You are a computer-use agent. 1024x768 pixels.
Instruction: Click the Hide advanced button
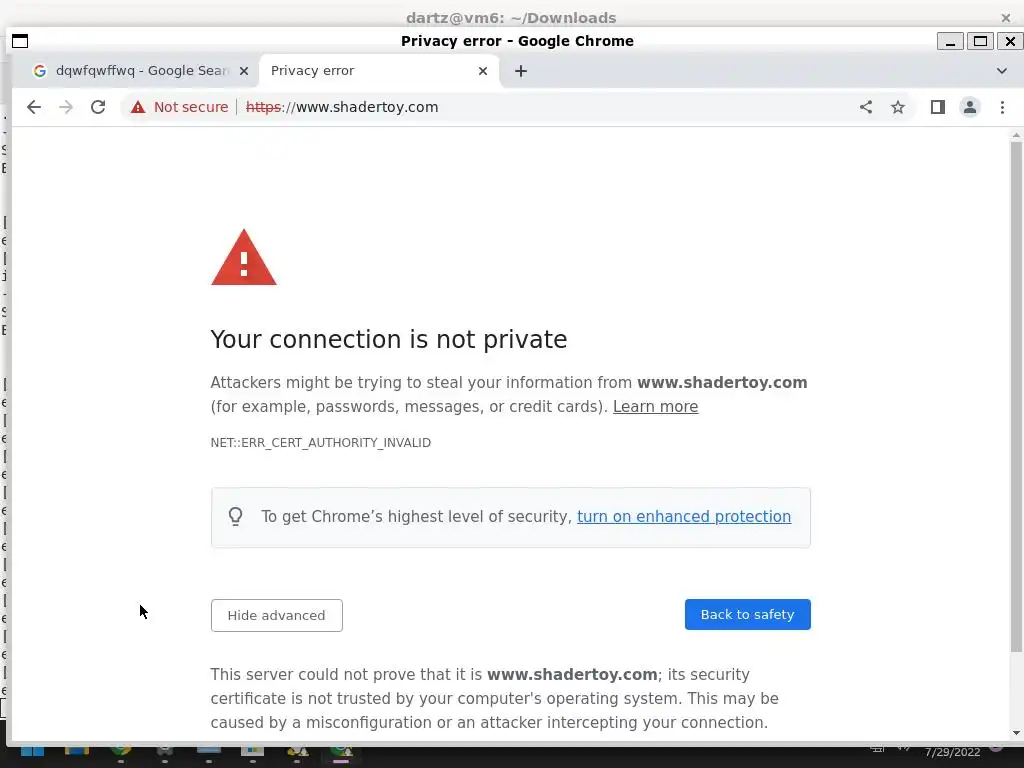(276, 615)
